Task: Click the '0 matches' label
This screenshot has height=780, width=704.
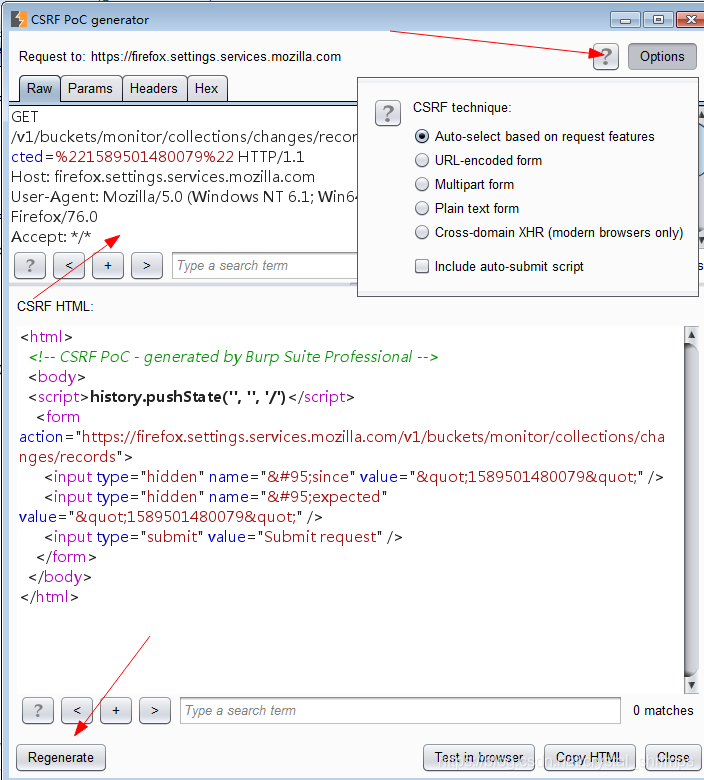Action: pos(663,710)
